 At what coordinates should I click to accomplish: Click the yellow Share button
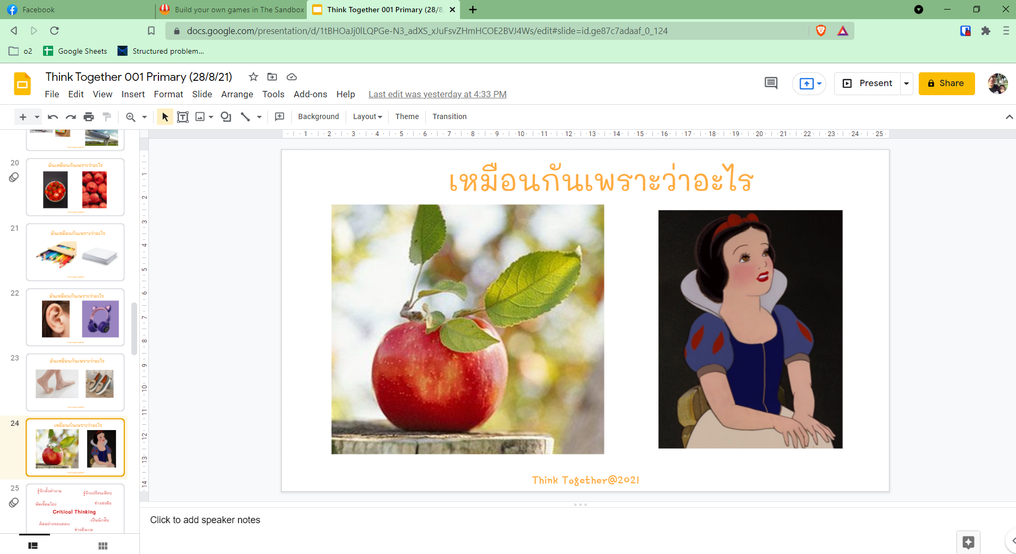946,83
